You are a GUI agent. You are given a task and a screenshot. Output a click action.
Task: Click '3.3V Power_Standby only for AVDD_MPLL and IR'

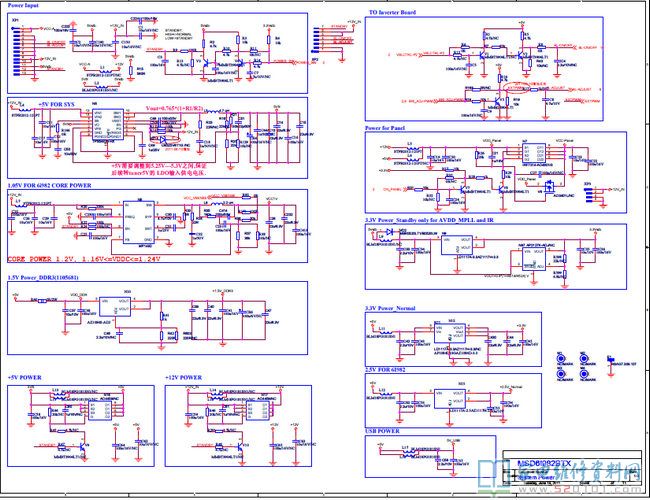click(x=431, y=220)
